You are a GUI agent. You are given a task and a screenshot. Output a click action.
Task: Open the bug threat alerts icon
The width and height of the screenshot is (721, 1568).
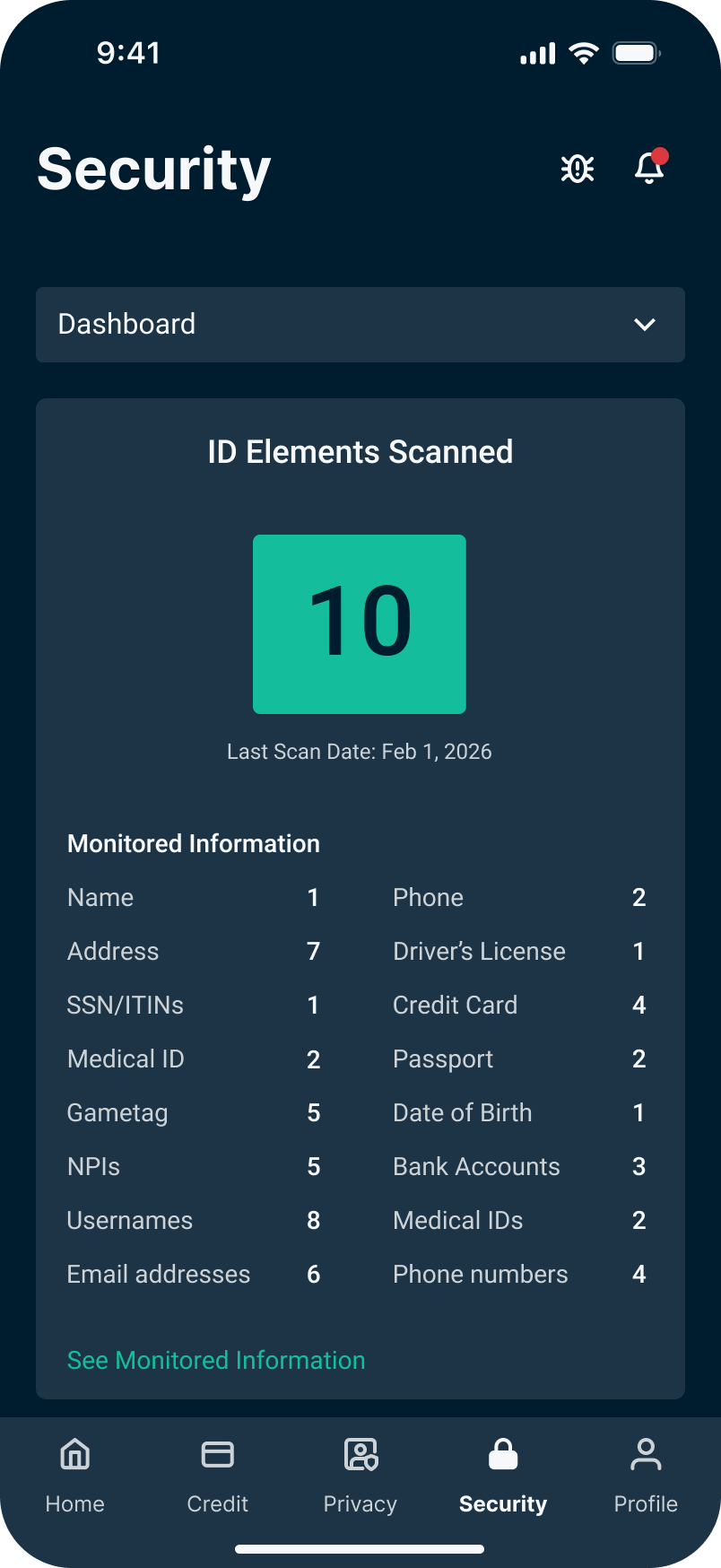pos(577,169)
